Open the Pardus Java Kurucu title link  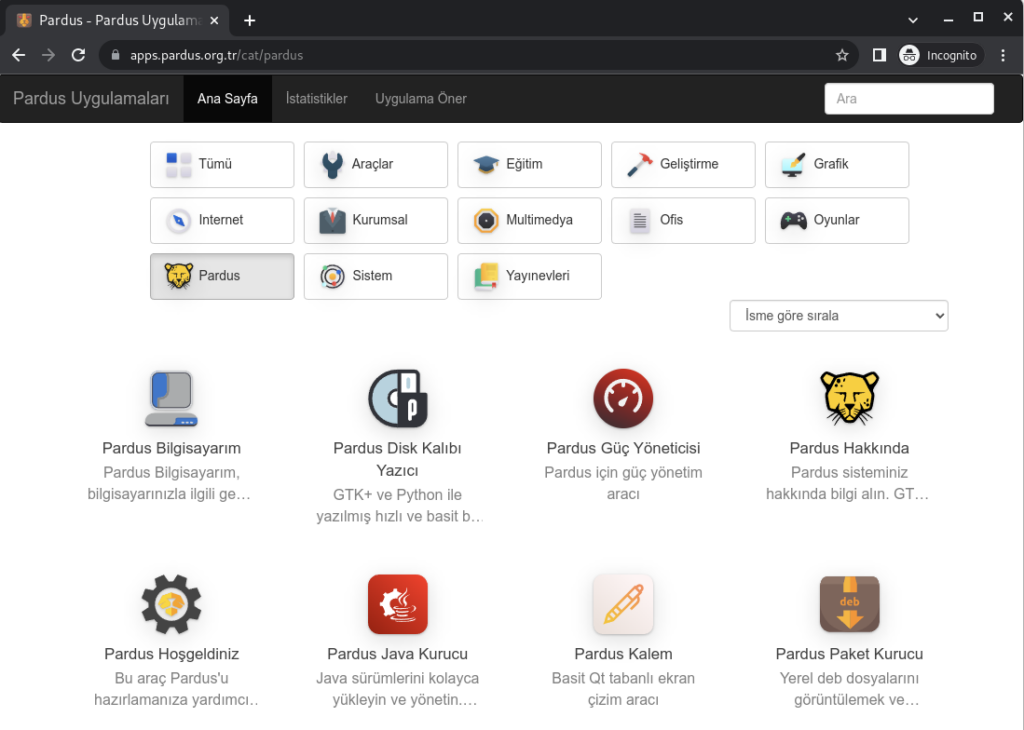coord(397,654)
